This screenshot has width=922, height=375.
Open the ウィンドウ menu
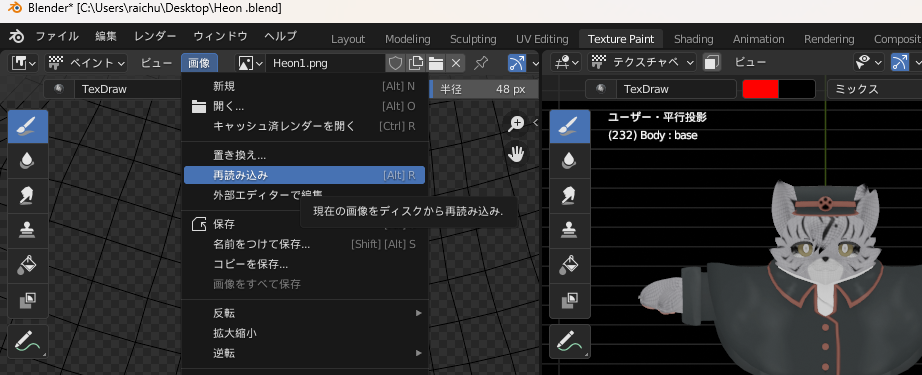coord(221,36)
